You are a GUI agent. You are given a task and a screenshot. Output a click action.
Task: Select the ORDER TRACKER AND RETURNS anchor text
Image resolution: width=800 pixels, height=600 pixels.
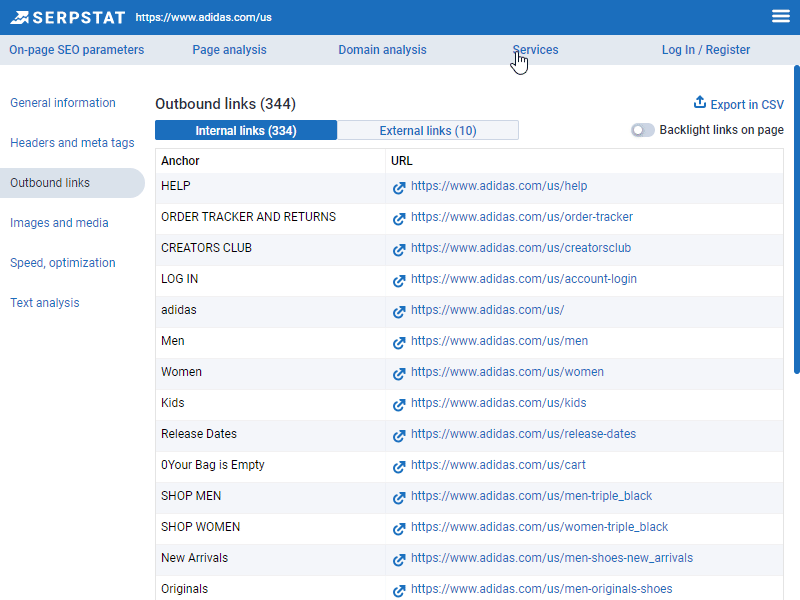tap(248, 217)
